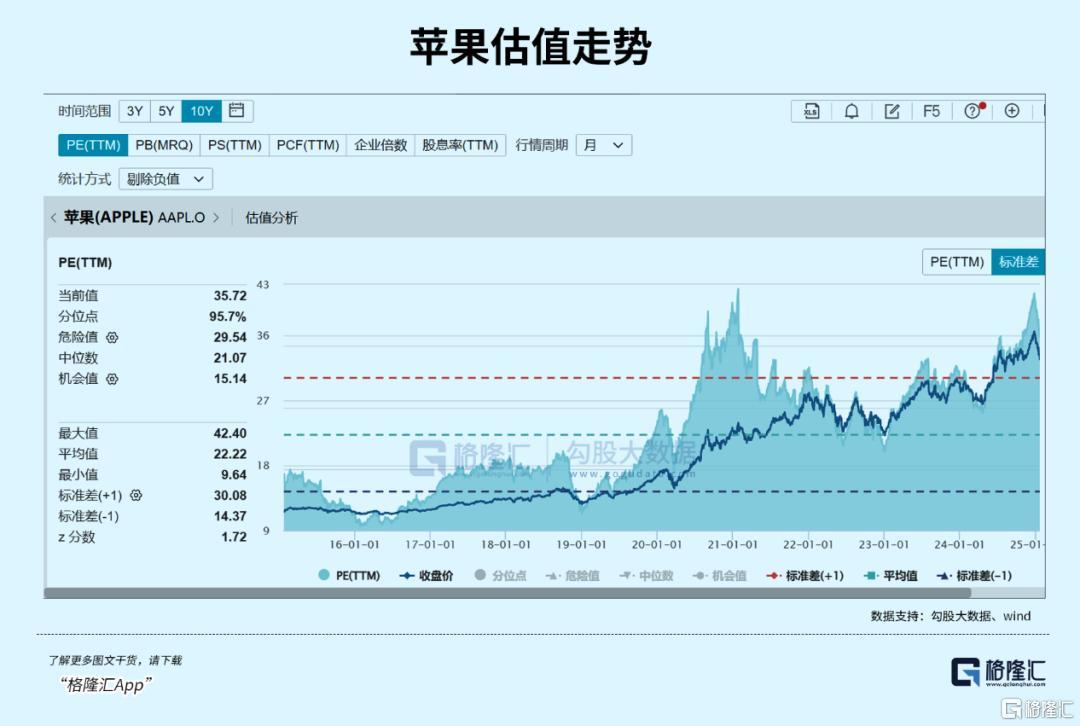
Task: Toggle the 分位点 series in the legend
Action: point(500,576)
